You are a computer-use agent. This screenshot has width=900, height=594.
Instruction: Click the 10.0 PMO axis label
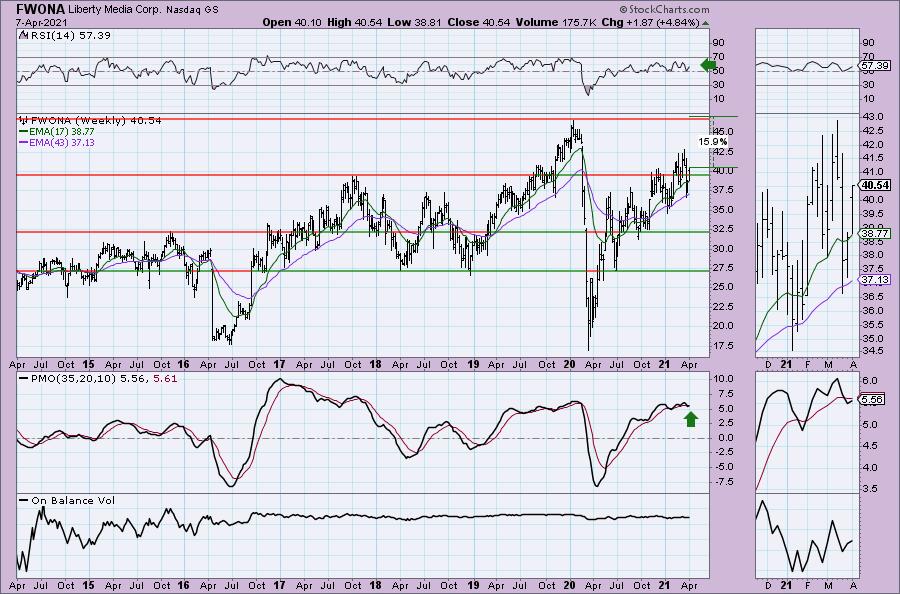pos(724,379)
